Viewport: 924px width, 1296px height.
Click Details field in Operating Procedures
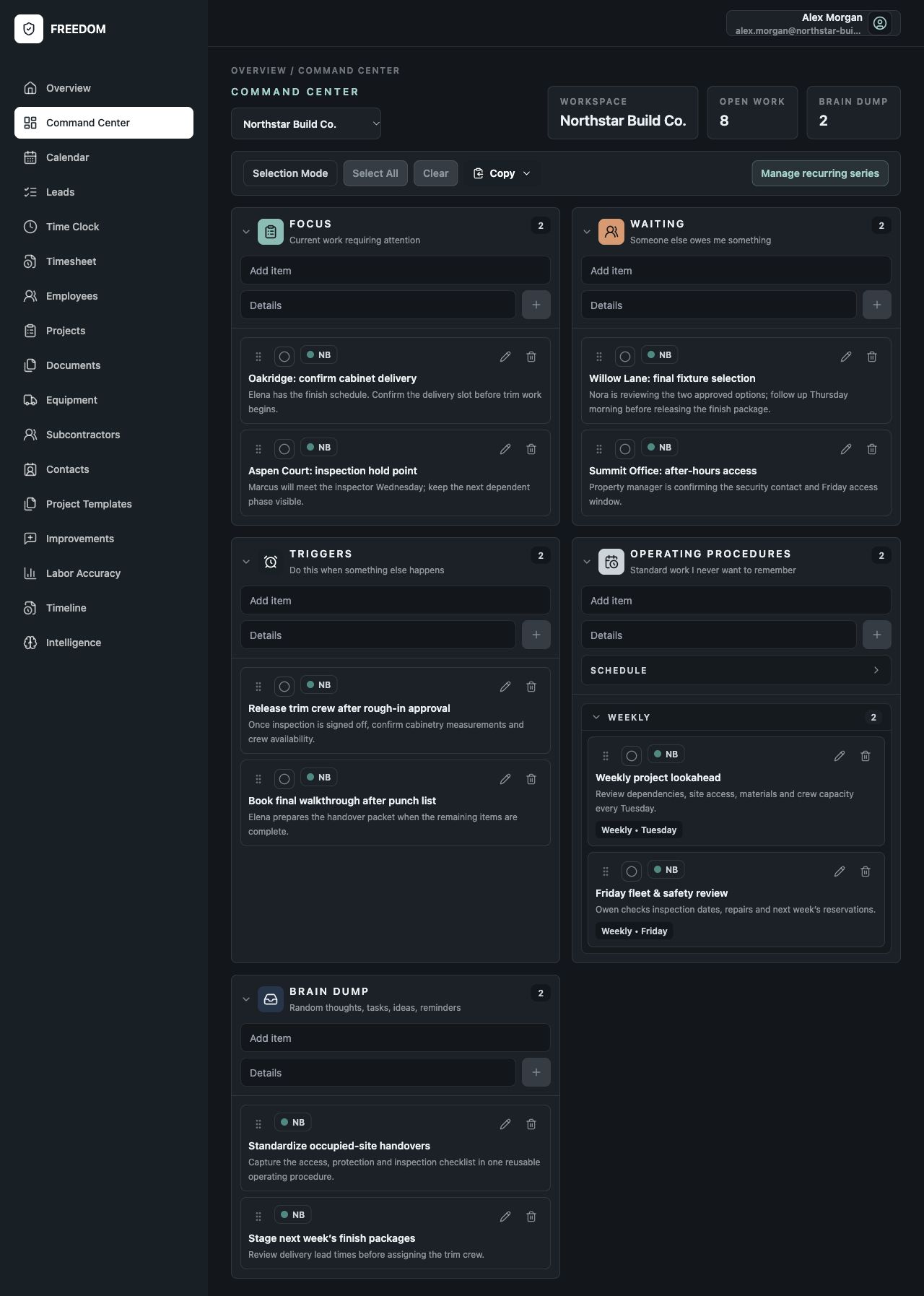pyautogui.click(x=719, y=635)
